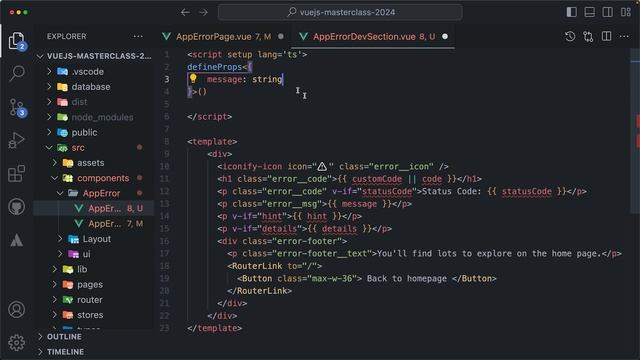Open the Customize Layout icon
This screenshot has height=360, width=640.
pyautogui.click(x=626, y=12)
